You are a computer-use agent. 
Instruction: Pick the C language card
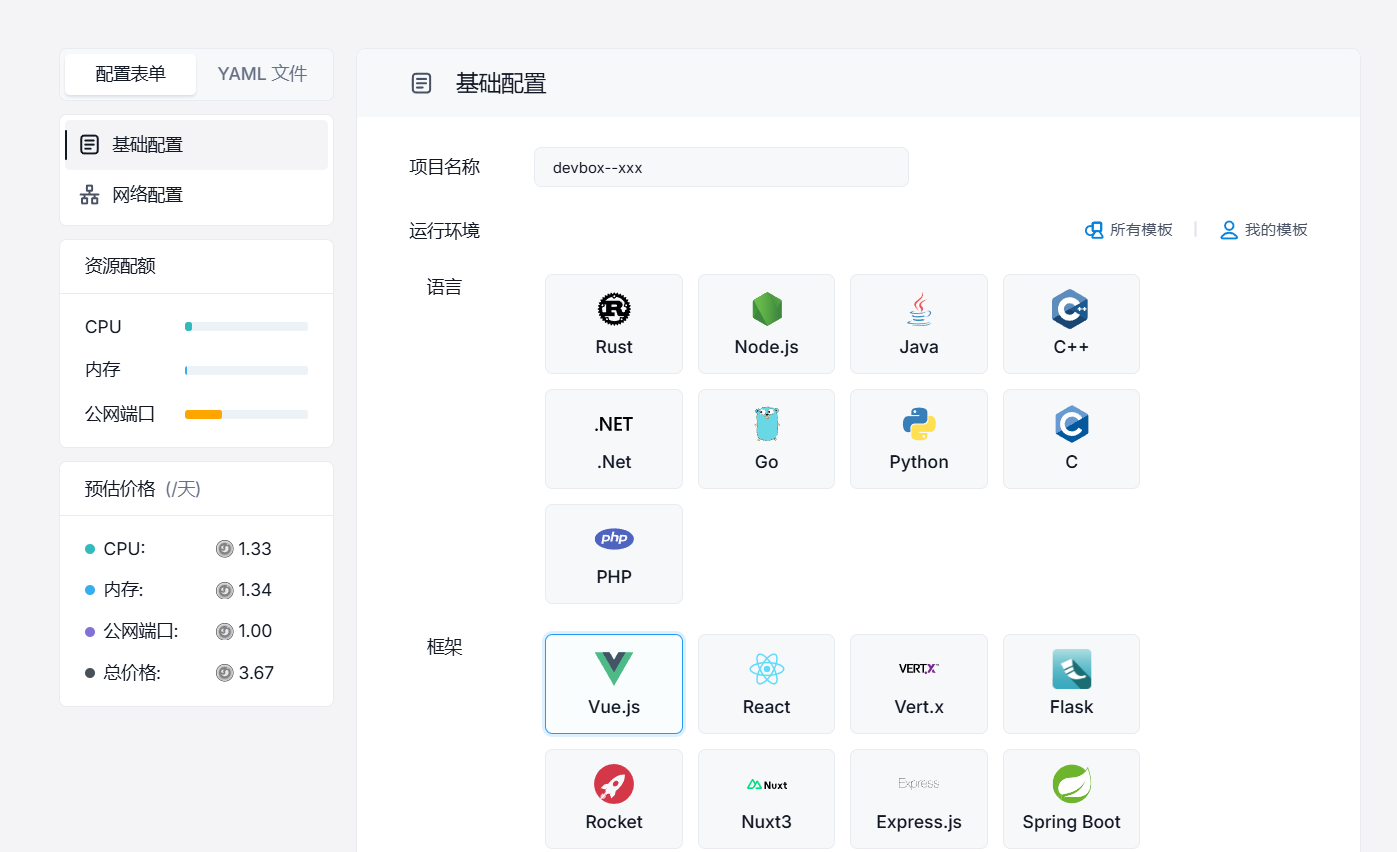click(x=1071, y=439)
